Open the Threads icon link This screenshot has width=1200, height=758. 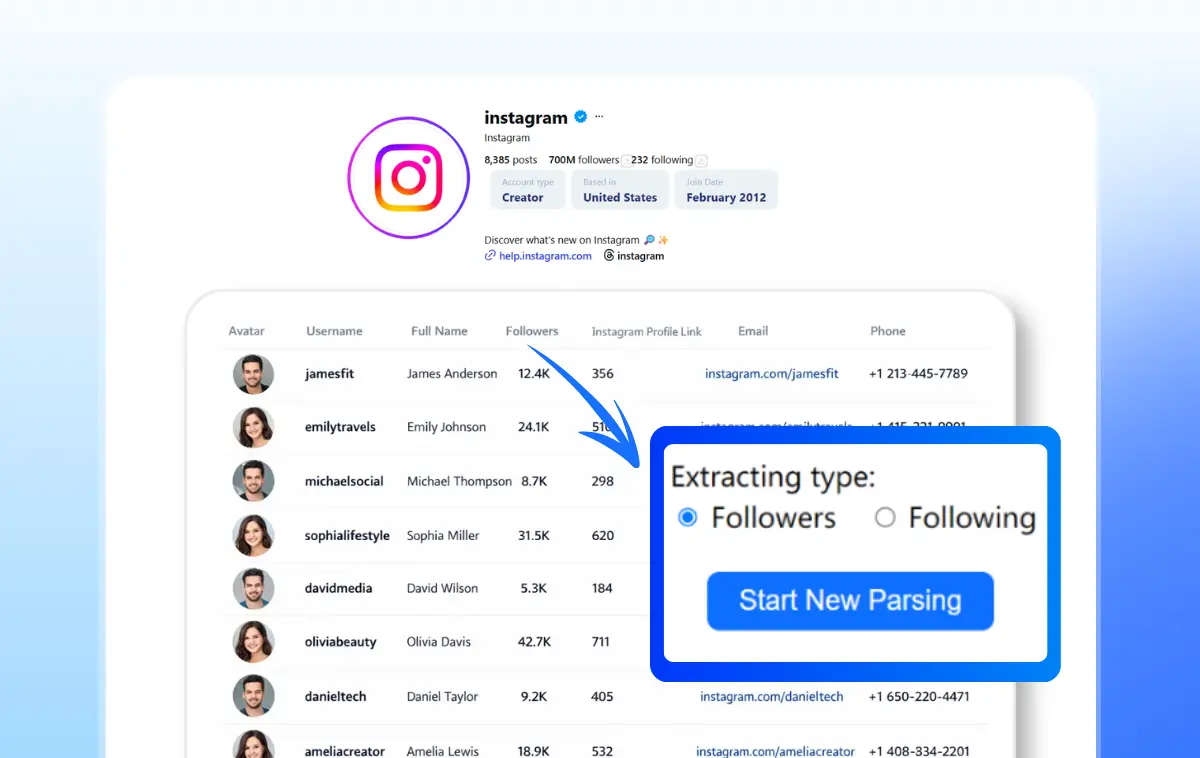pos(609,256)
